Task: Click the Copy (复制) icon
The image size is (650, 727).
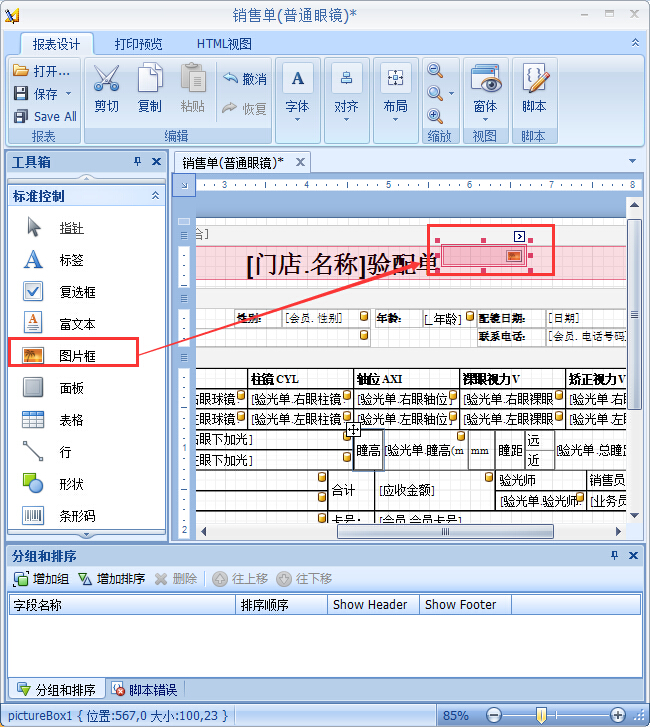Action: pyautogui.click(x=150, y=80)
